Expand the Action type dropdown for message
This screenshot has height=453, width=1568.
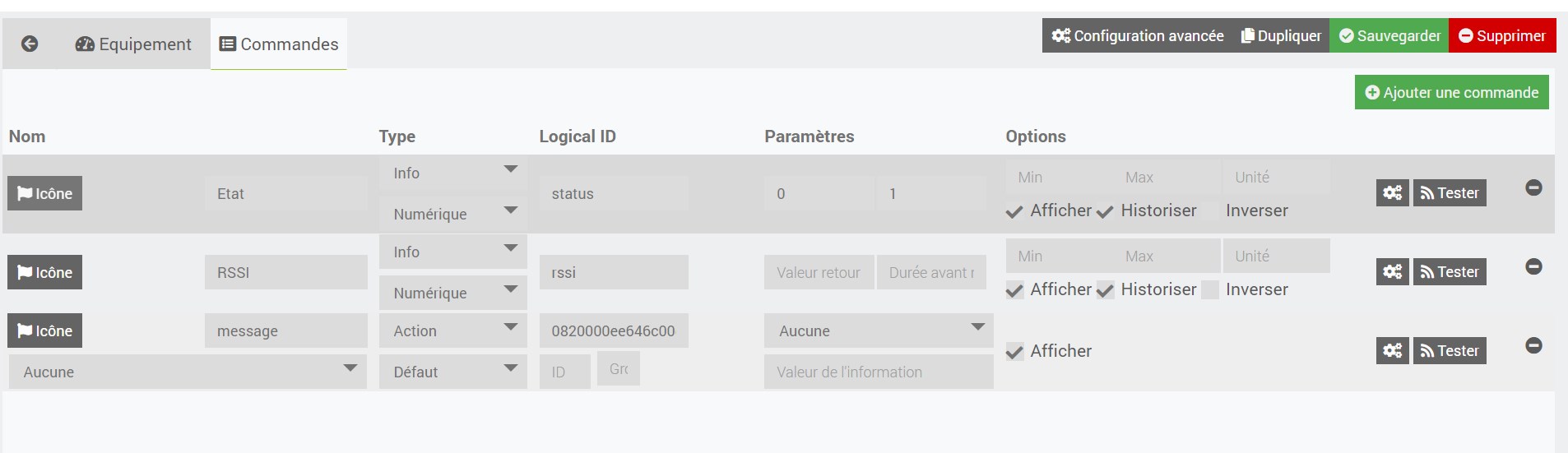[x=452, y=331]
